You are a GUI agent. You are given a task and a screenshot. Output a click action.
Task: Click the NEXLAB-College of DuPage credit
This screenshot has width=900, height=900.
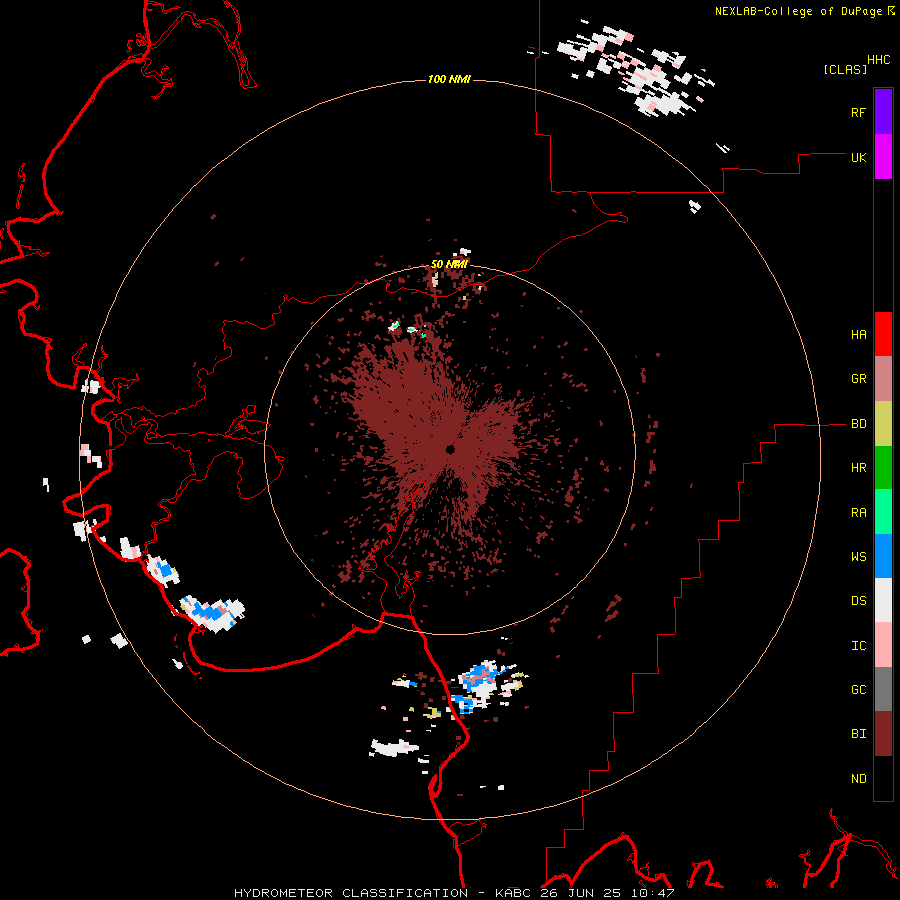(x=804, y=10)
